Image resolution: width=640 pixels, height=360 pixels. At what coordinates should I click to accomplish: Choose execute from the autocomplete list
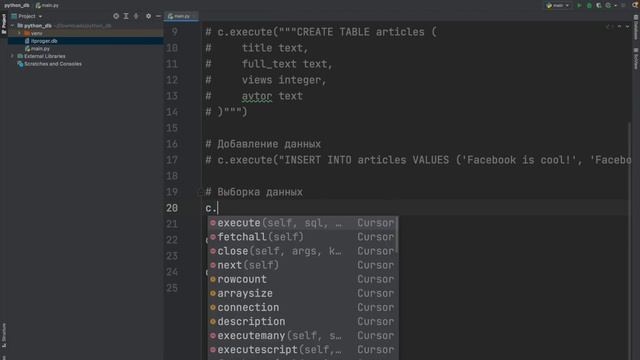[302, 223]
